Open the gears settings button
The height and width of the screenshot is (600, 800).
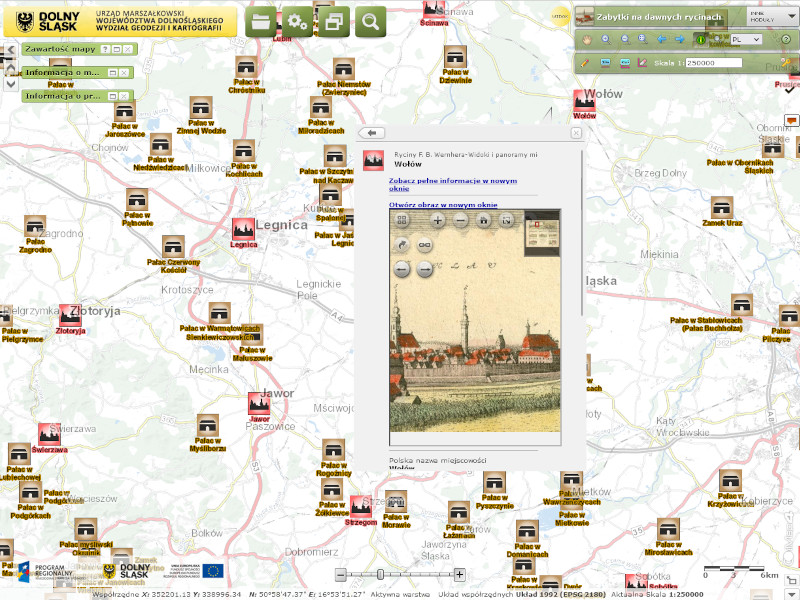coord(297,22)
